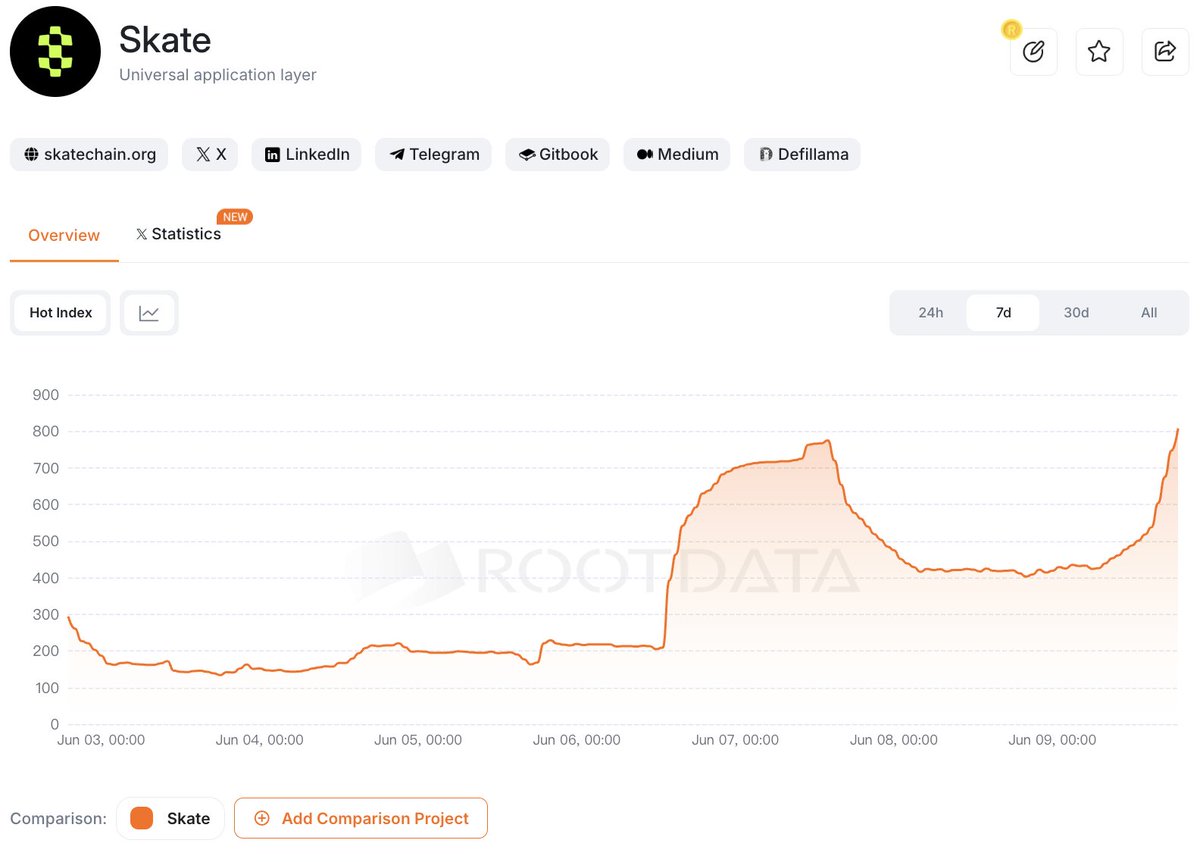The width and height of the screenshot is (1200, 862).
Task: Switch to the X Statistics tab
Action: click(x=179, y=234)
